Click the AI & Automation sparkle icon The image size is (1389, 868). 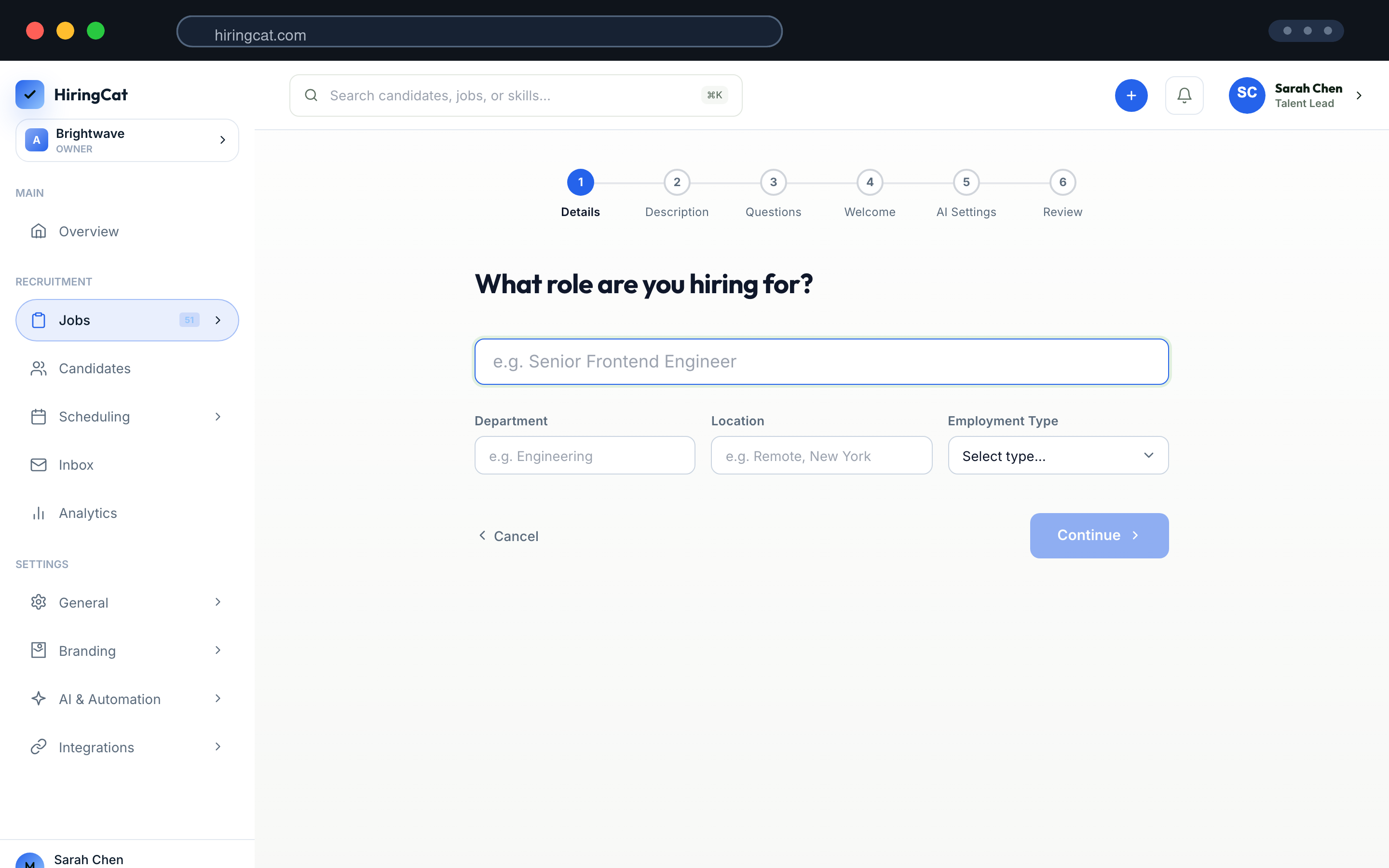(x=39, y=699)
